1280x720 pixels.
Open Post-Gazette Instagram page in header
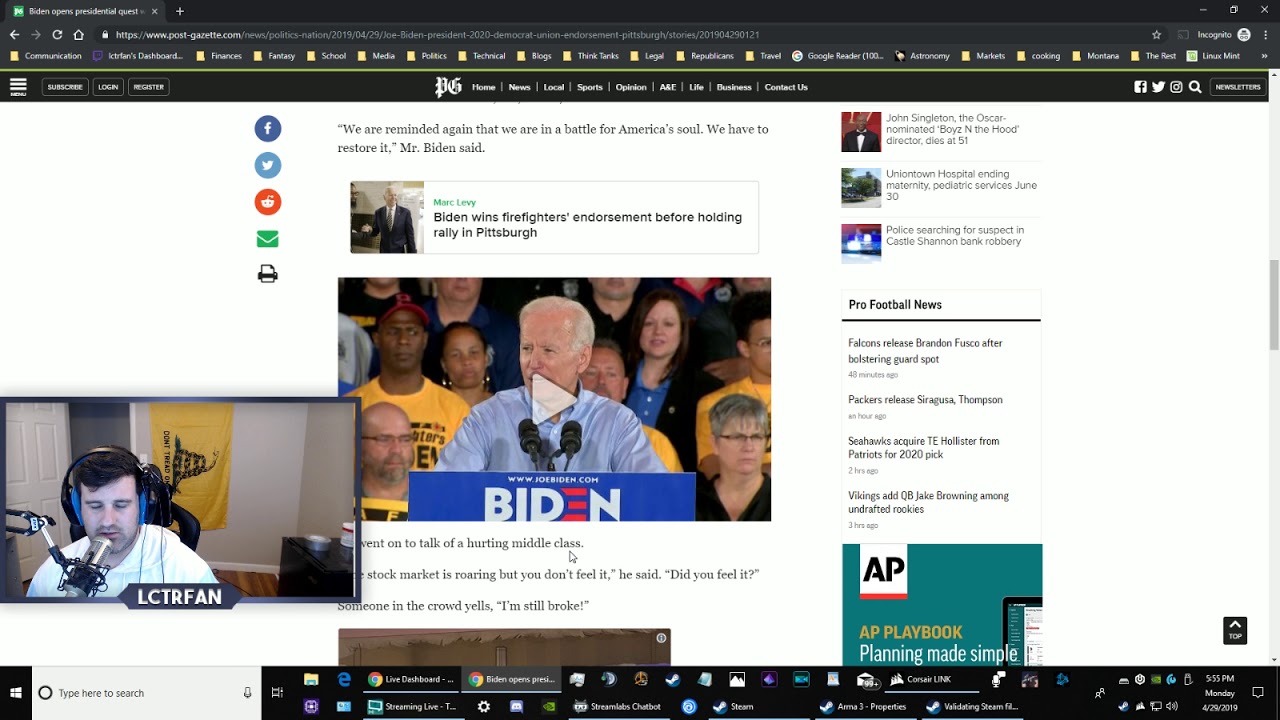[1176, 87]
